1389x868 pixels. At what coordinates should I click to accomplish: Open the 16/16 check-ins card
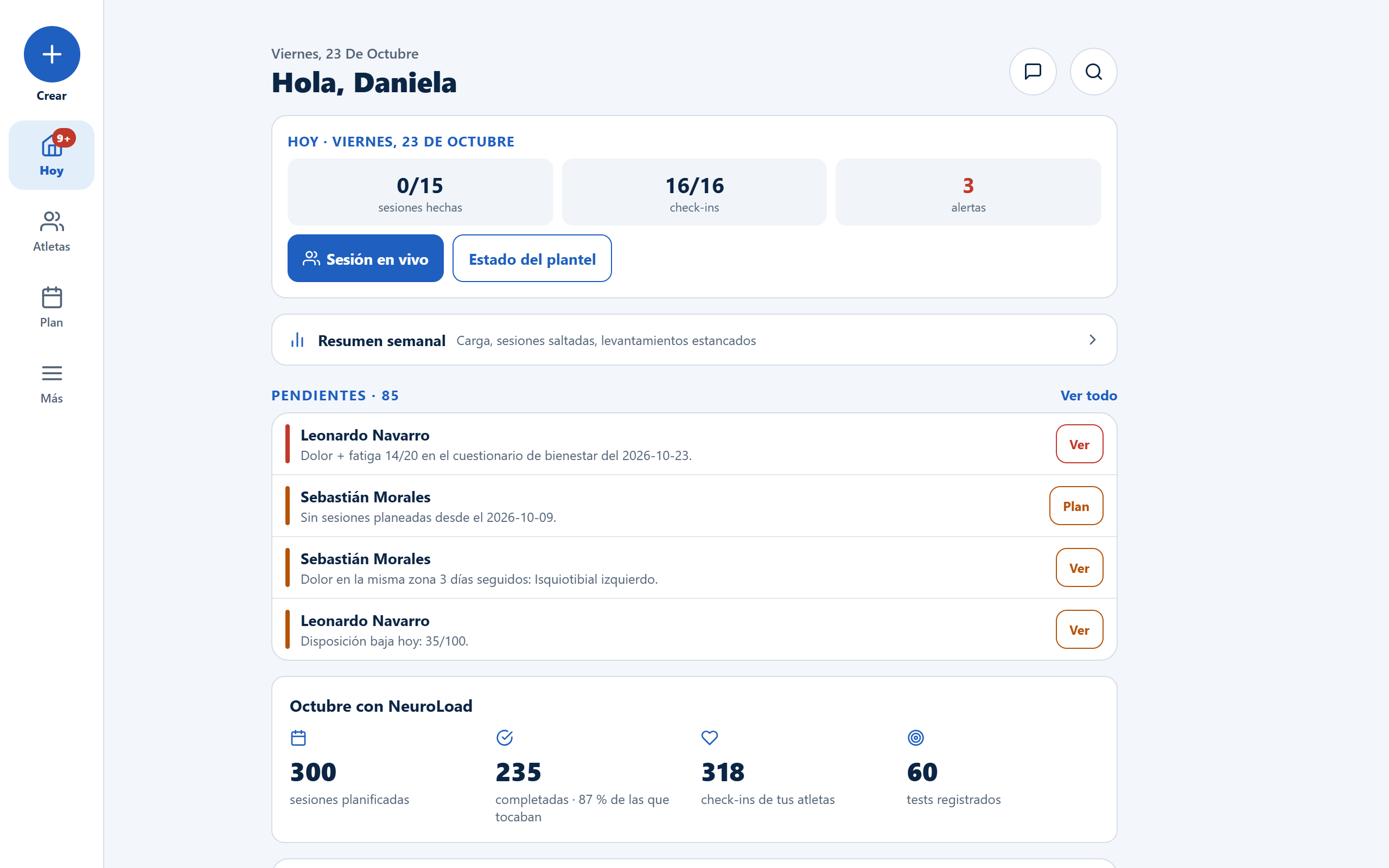(694, 192)
